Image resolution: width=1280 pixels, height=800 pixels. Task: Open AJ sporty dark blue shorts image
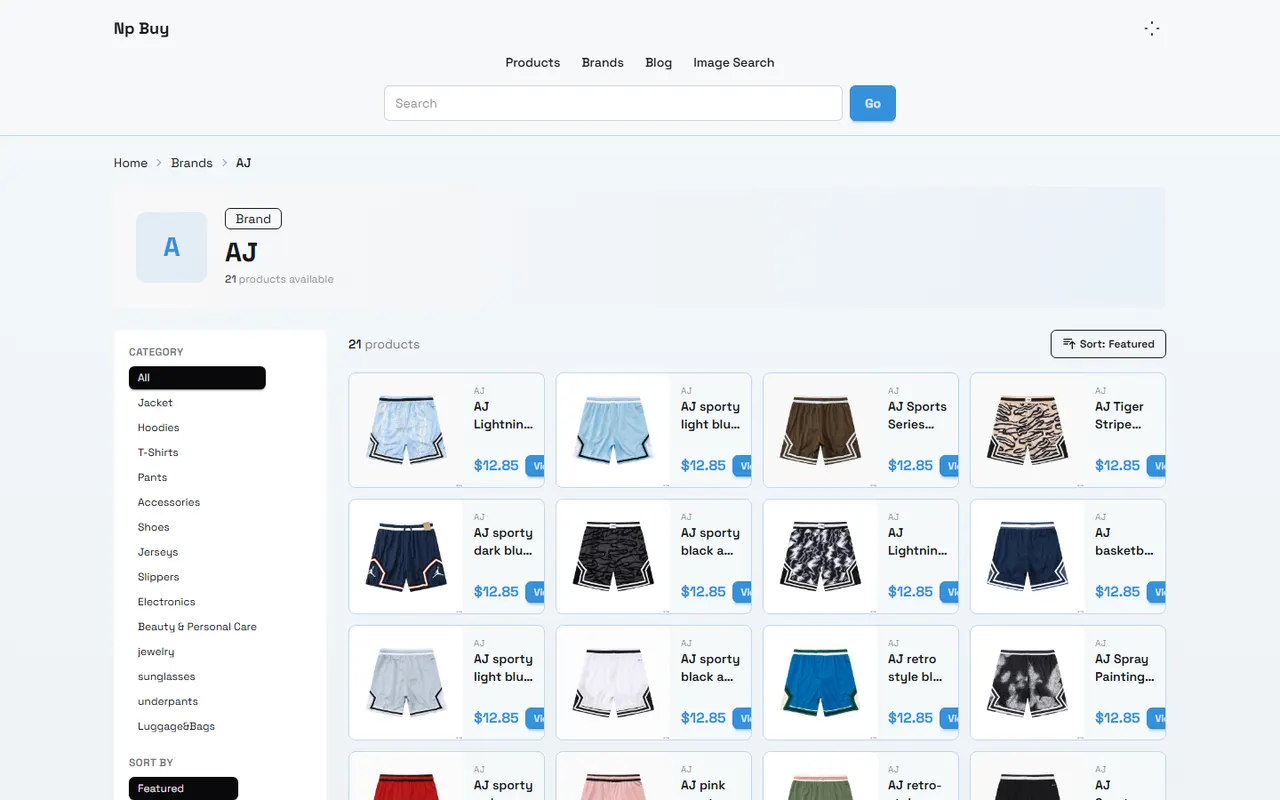click(x=406, y=556)
